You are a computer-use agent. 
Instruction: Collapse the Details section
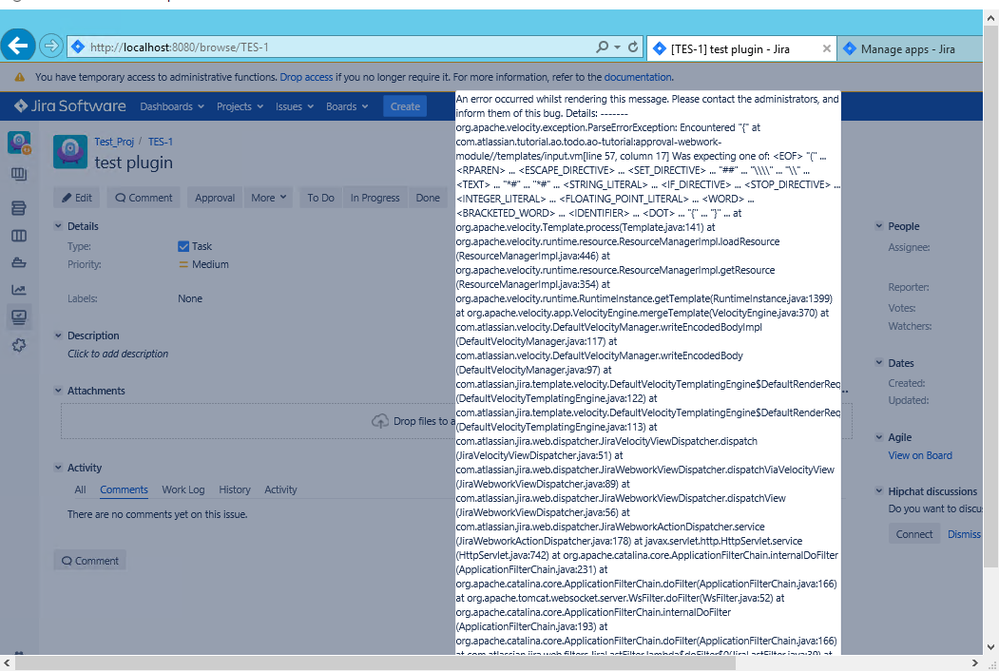(x=58, y=226)
